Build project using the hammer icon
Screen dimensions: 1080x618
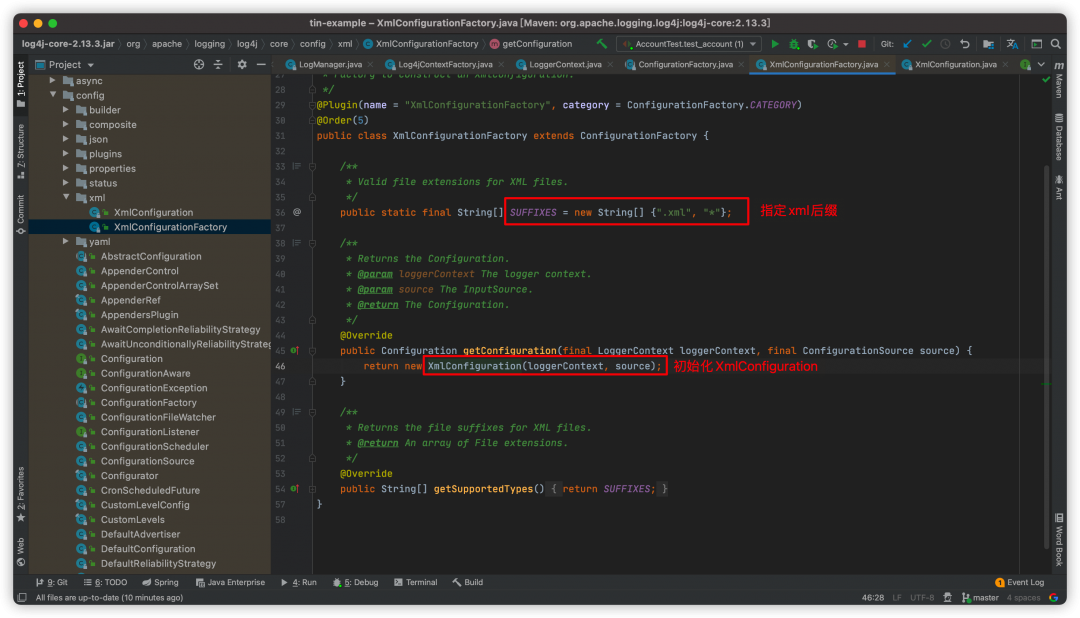coord(601,44)
